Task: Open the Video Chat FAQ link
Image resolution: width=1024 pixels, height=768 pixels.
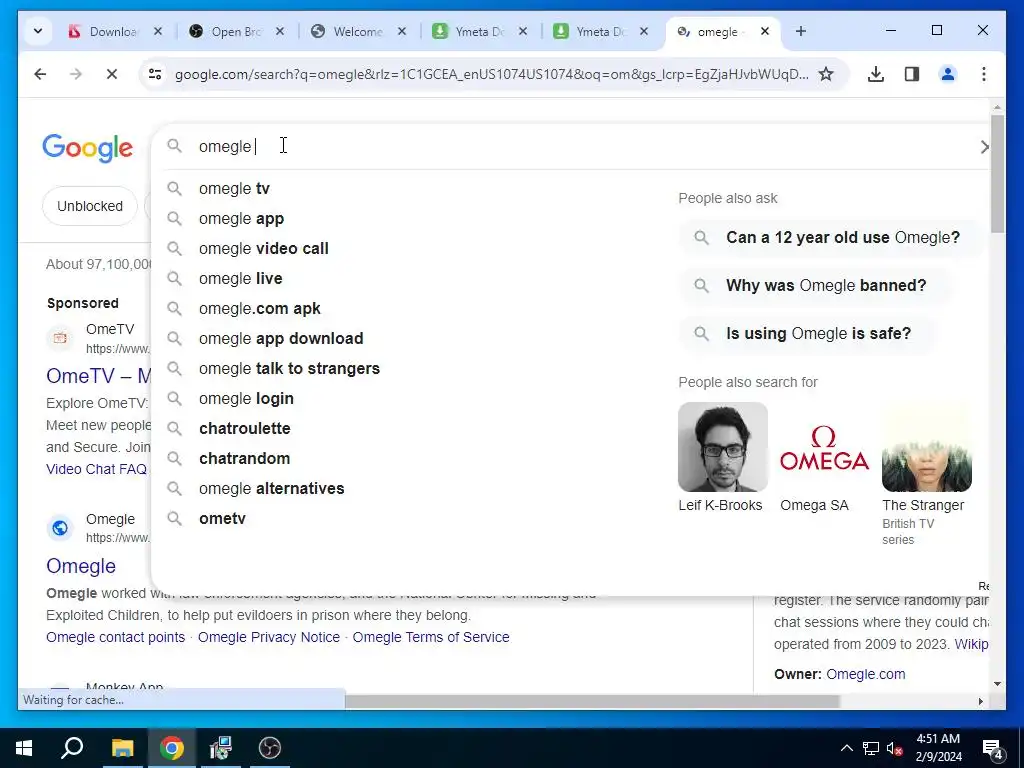Action: point(97,470)
